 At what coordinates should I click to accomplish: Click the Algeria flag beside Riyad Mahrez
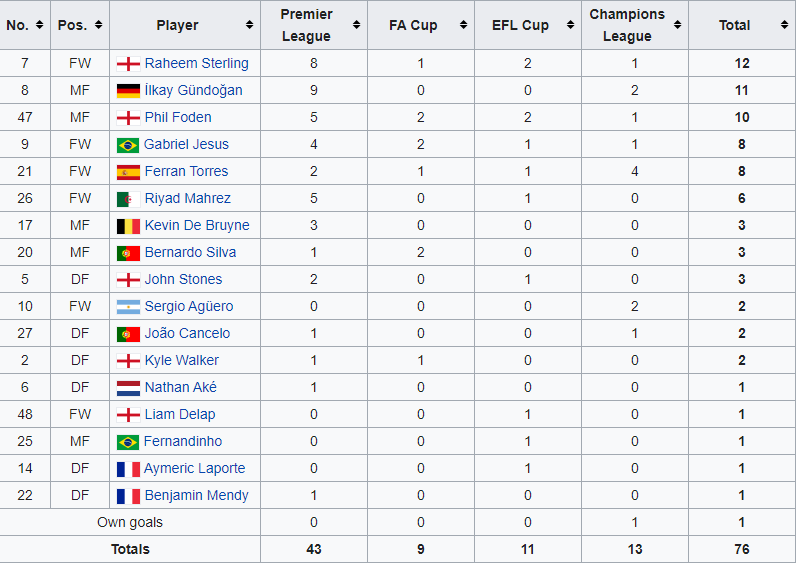click(x=128, y=198)
